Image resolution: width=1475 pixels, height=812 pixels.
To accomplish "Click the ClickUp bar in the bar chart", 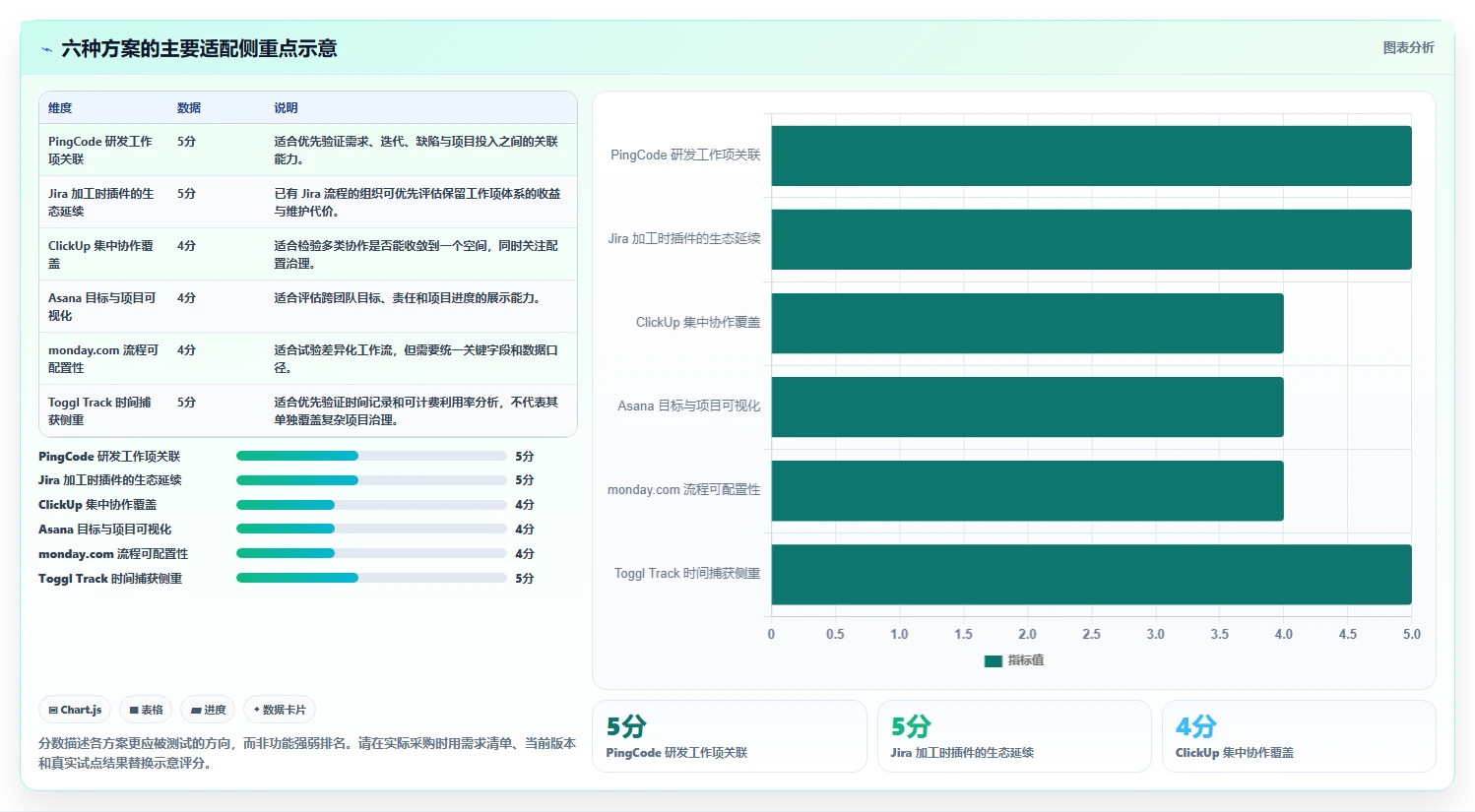I will pos(1027,323).
